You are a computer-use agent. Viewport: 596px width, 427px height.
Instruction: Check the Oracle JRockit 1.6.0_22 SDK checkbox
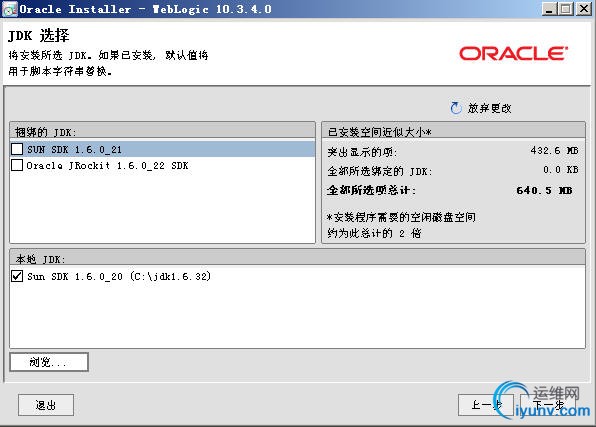[x=17, y=165]
